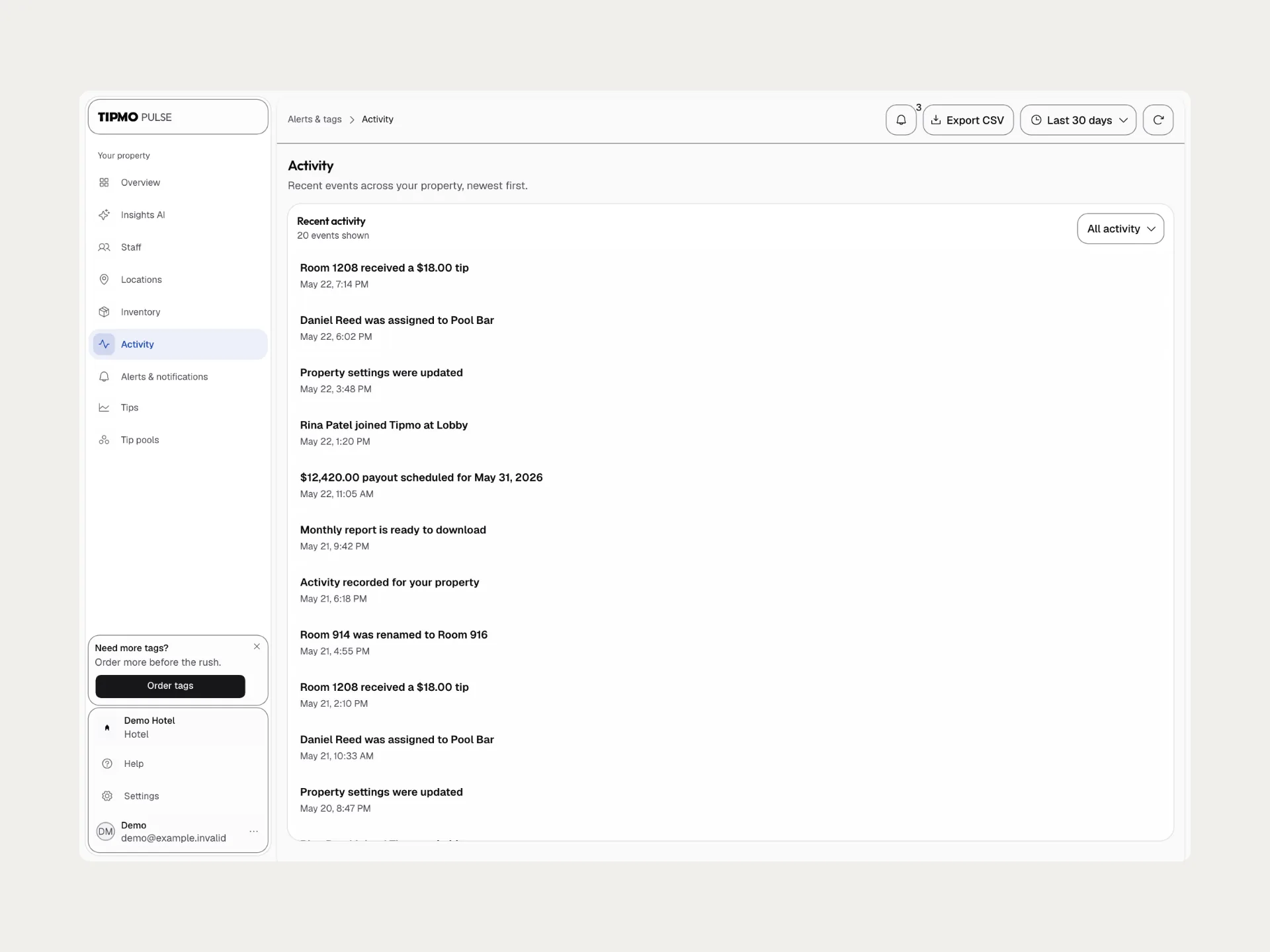Open Alerts & notifications label in sidebar
1270x952 pixels.
[164, 377]
